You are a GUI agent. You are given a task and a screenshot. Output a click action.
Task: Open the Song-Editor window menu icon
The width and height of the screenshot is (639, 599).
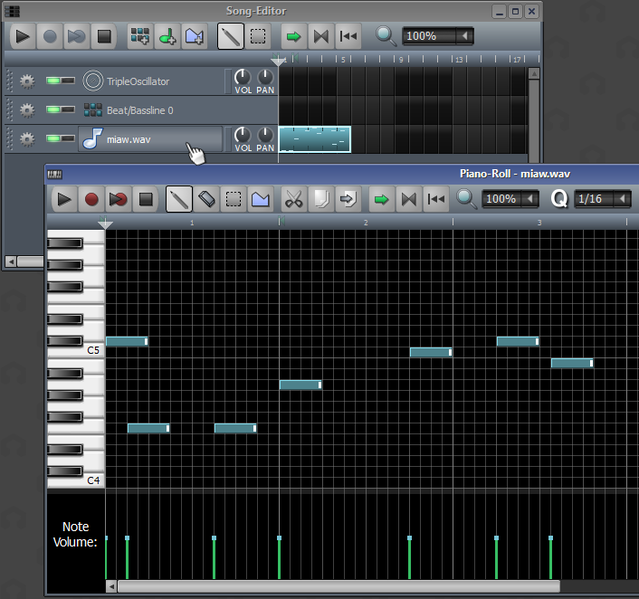pos(12,11)
